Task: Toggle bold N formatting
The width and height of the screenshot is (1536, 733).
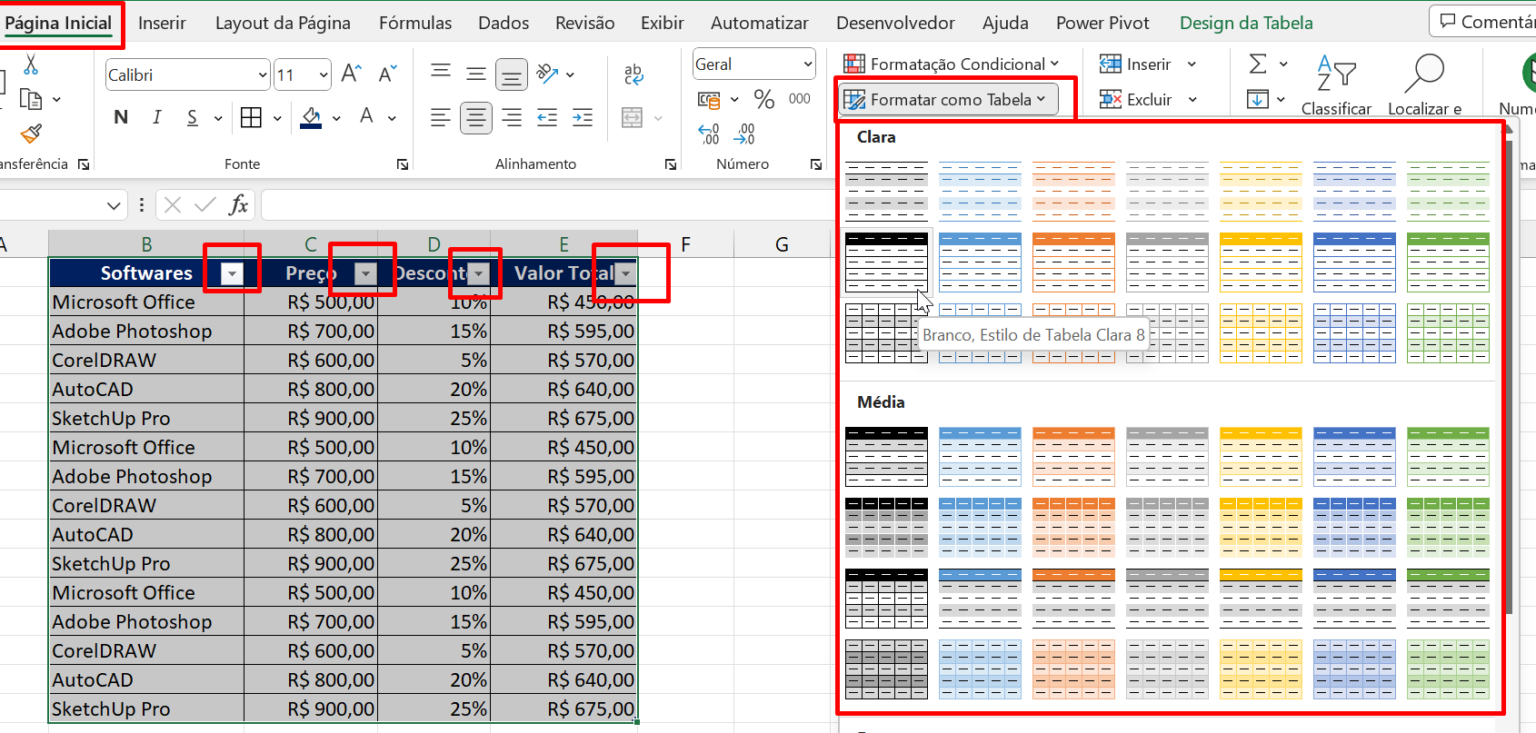Action: 121,118
